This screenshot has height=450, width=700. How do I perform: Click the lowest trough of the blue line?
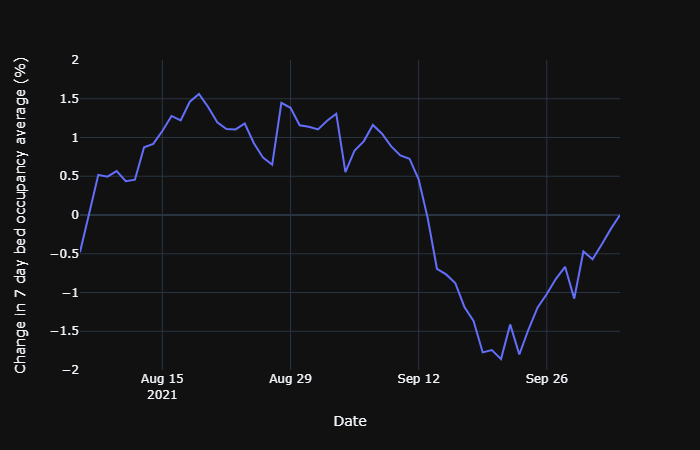(501, 359)
